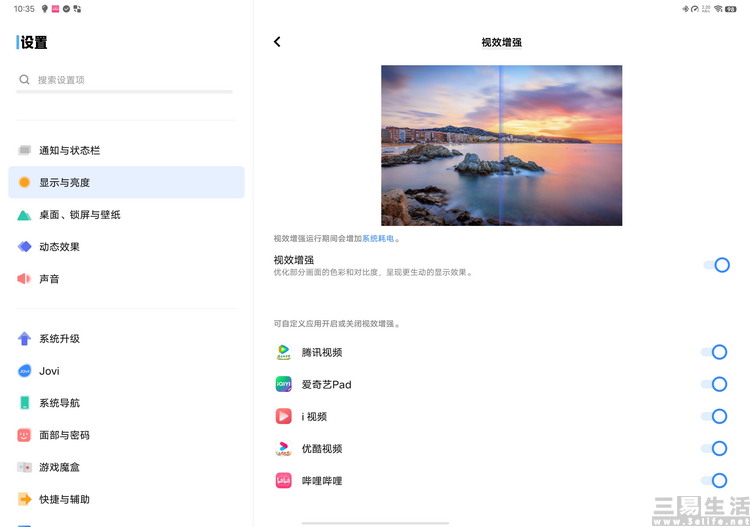Click the 动态效果 diamond icon

point(24,247)
